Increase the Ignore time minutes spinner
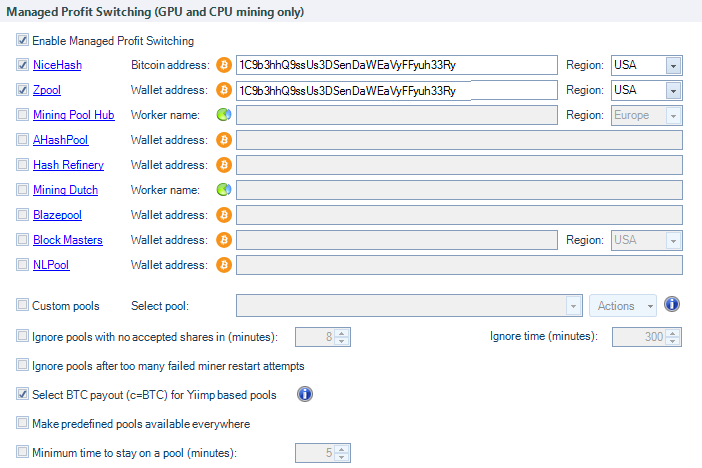702x468 pixels. point(672,333)
